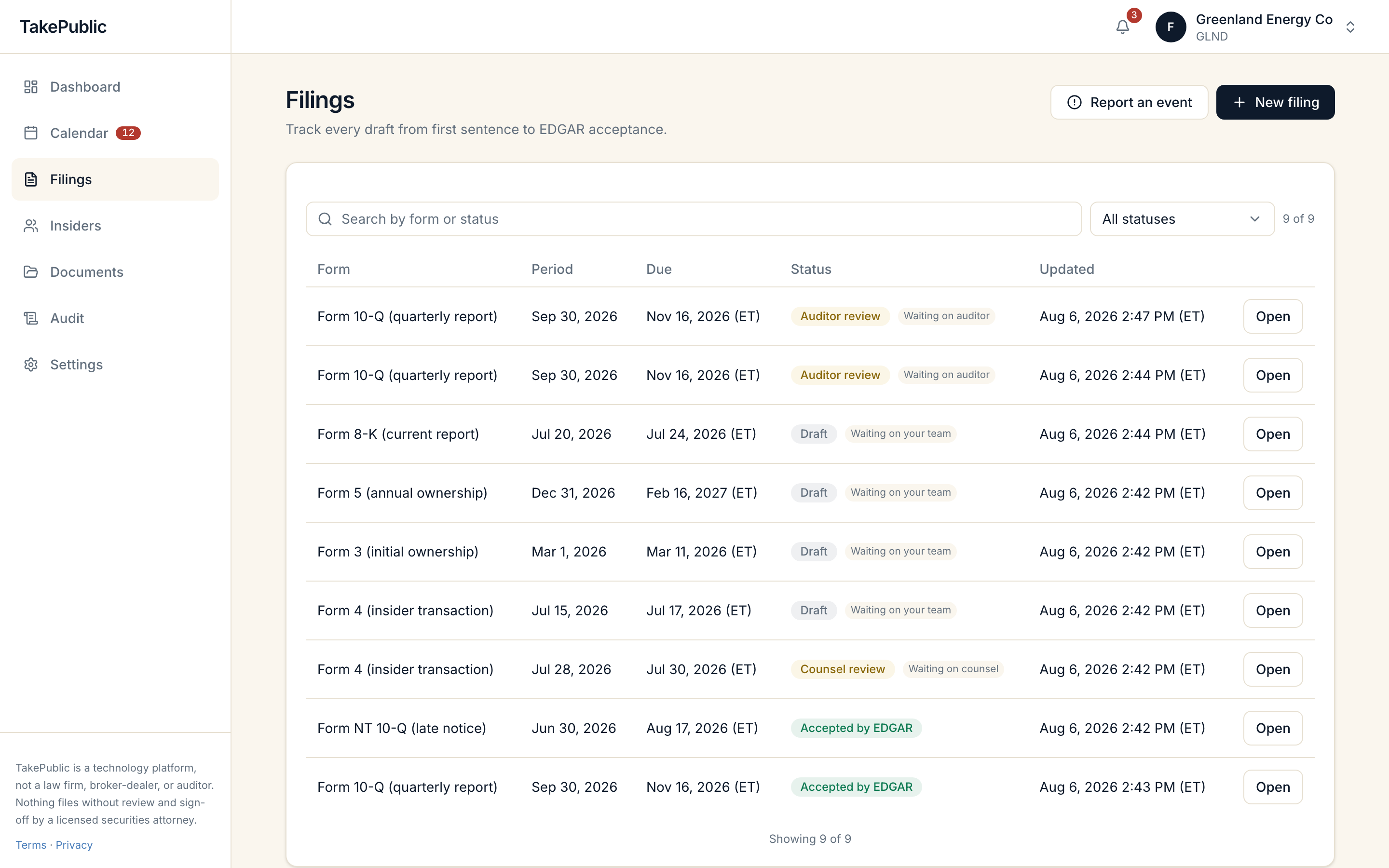Screen dimensions: 1389x868
Task: Open Settings in the sidebar
Action: pyautogui.click(x=115, y=365)
